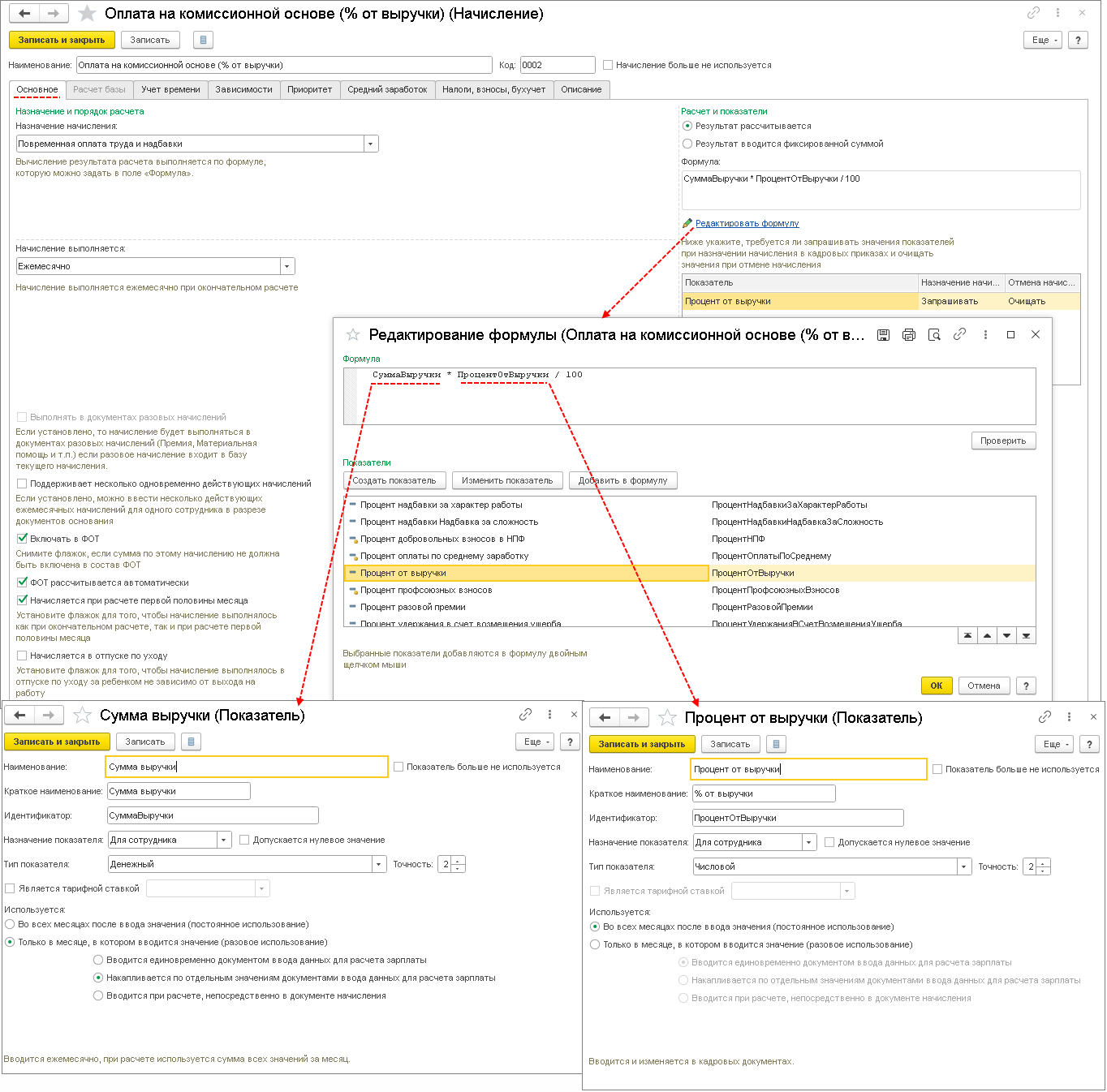Viewport: 1107px width, 1092px height.
Task: Select Результат вводится фиксированной суммой option
Action: [687, 144]
